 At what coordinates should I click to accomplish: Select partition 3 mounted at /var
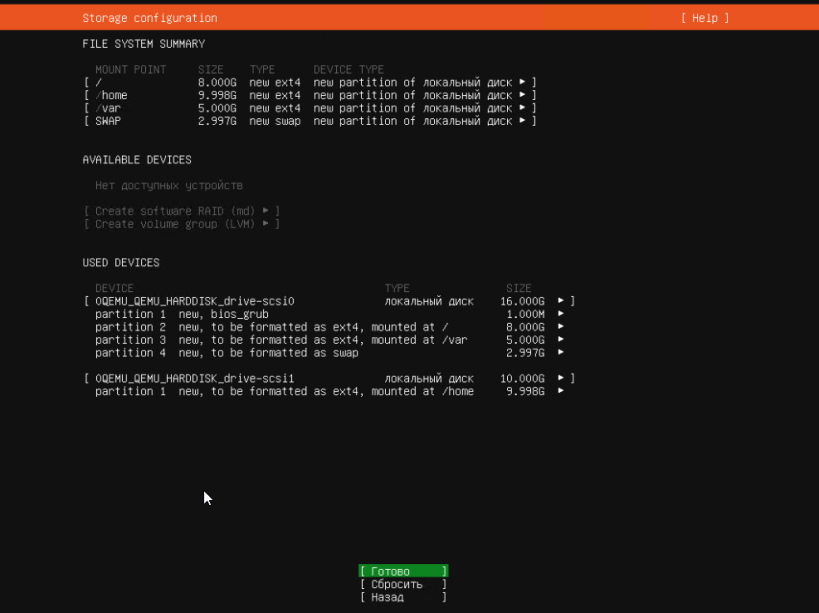click(x=300, y=340)
